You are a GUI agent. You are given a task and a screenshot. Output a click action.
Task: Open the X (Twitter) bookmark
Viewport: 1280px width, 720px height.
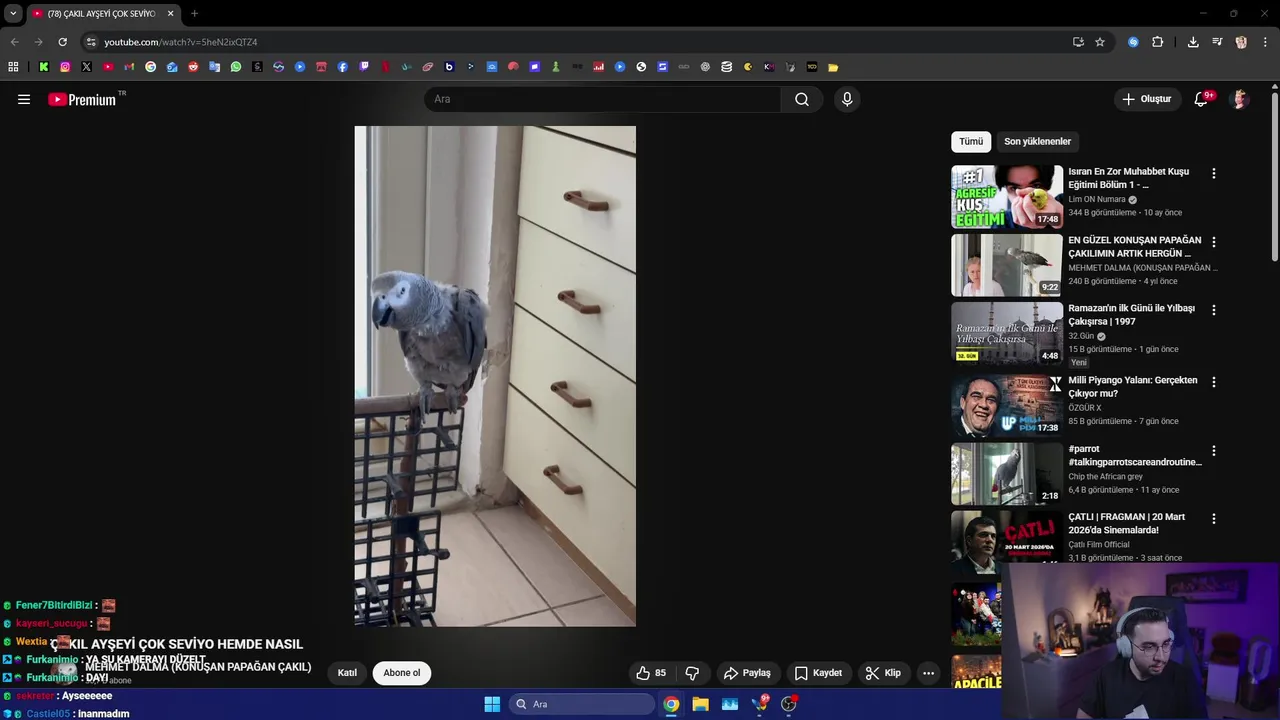(86, 67)
